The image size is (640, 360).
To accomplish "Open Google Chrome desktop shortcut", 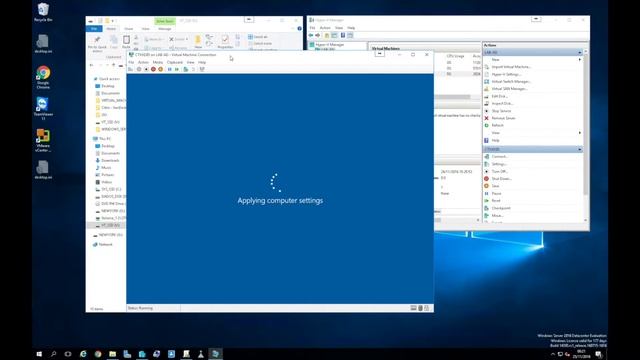I will click(43, 78).
